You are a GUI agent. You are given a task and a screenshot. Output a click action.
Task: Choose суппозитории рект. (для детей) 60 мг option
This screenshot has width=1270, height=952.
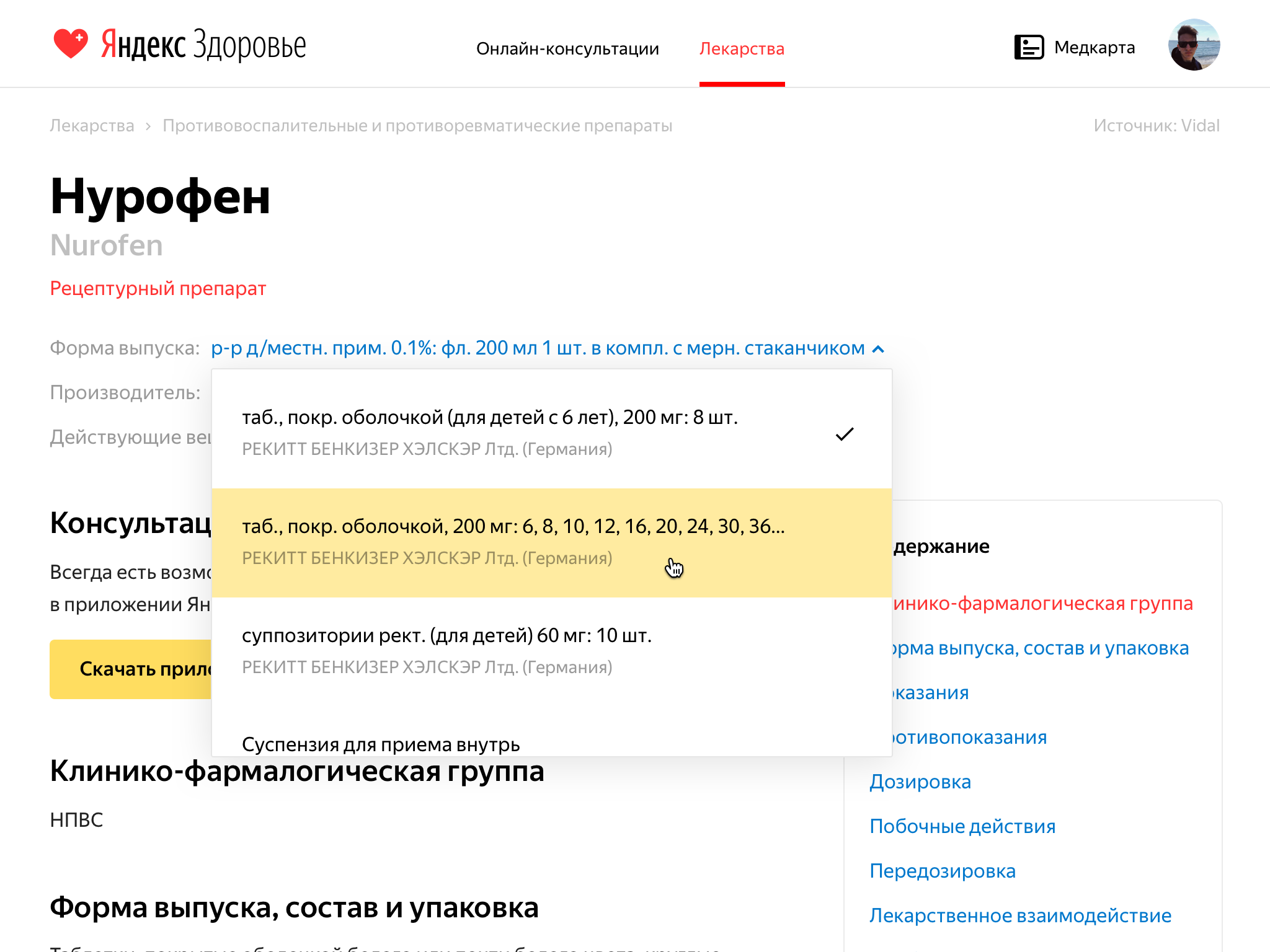click(x=552, y=651)
